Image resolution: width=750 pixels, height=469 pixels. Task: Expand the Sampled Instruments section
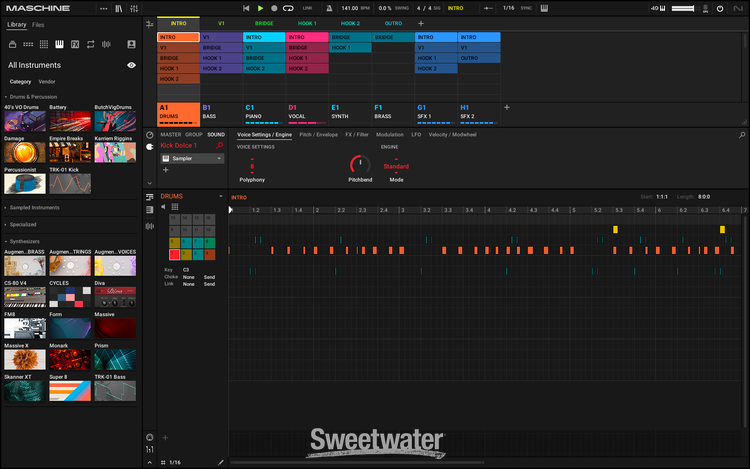[x=32, y=207]
